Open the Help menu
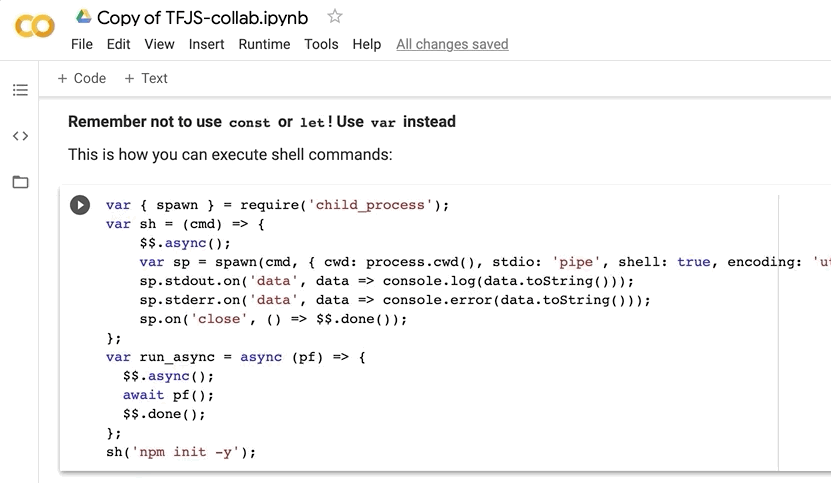 367,44
